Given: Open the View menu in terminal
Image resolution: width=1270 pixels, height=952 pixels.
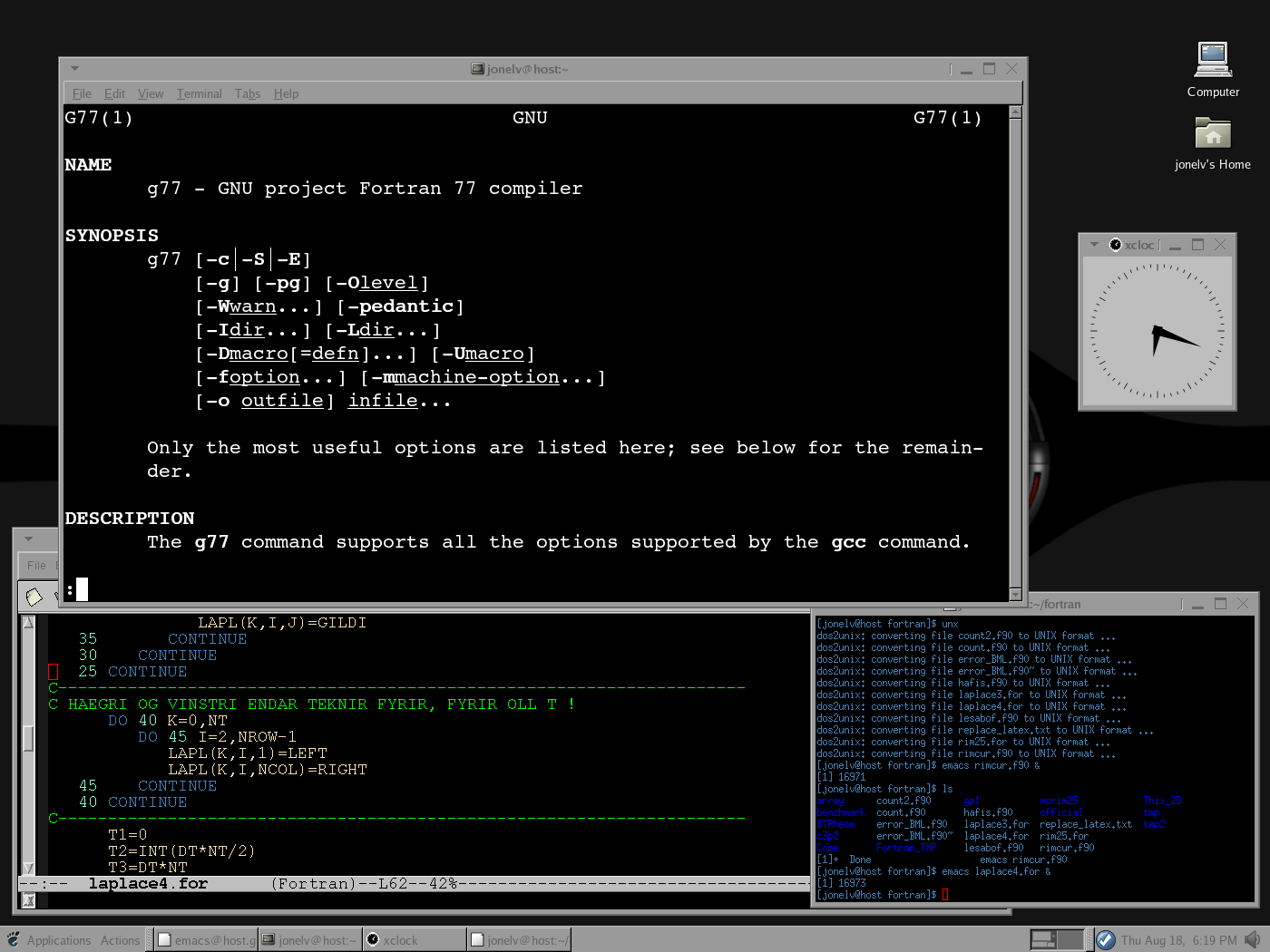Looking at the screenshot, I should pos(151,93).
